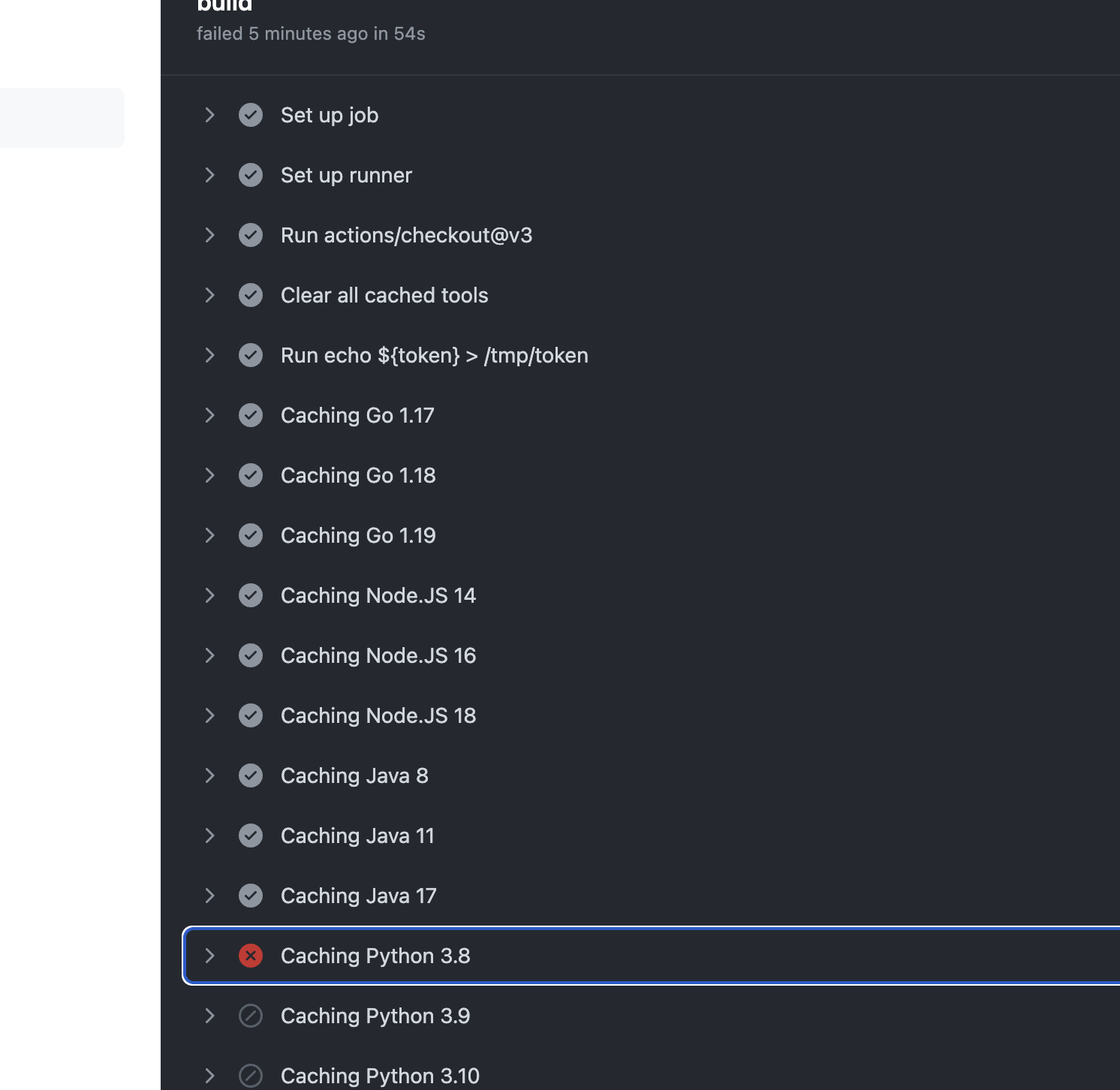Click the skipped icon next to Caching Python 3.9
Viewport: 1120px width, 1090px height.
pos(251,1016)
